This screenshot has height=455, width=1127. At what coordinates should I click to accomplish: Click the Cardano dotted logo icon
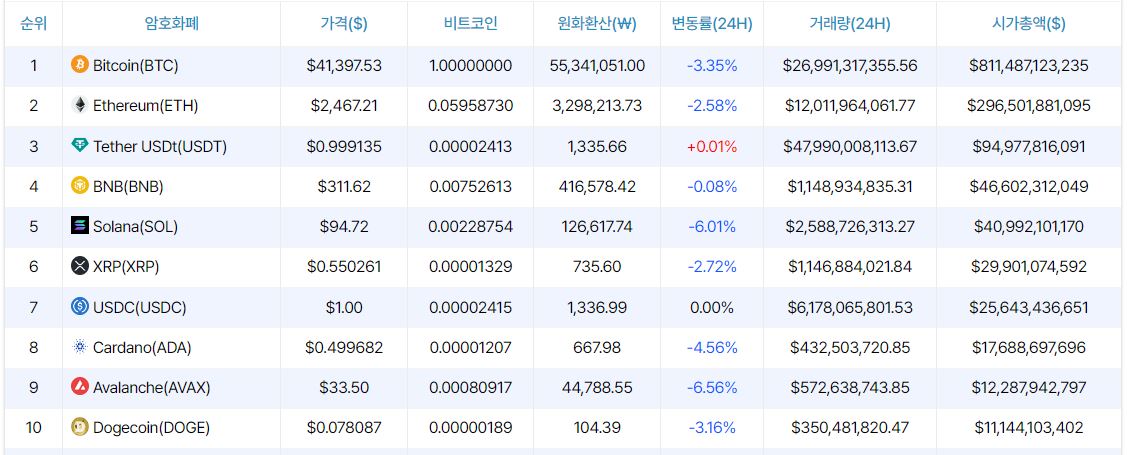pyautogui.click(x=80, y=347)
